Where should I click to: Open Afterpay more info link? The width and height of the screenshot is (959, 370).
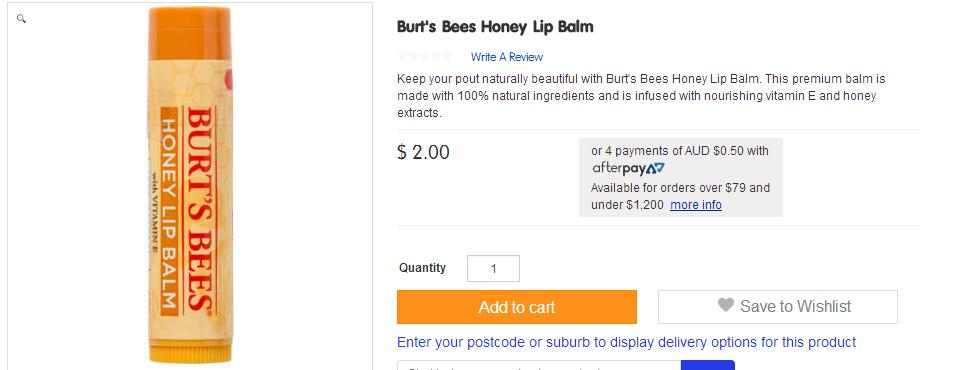coord(696,205)
